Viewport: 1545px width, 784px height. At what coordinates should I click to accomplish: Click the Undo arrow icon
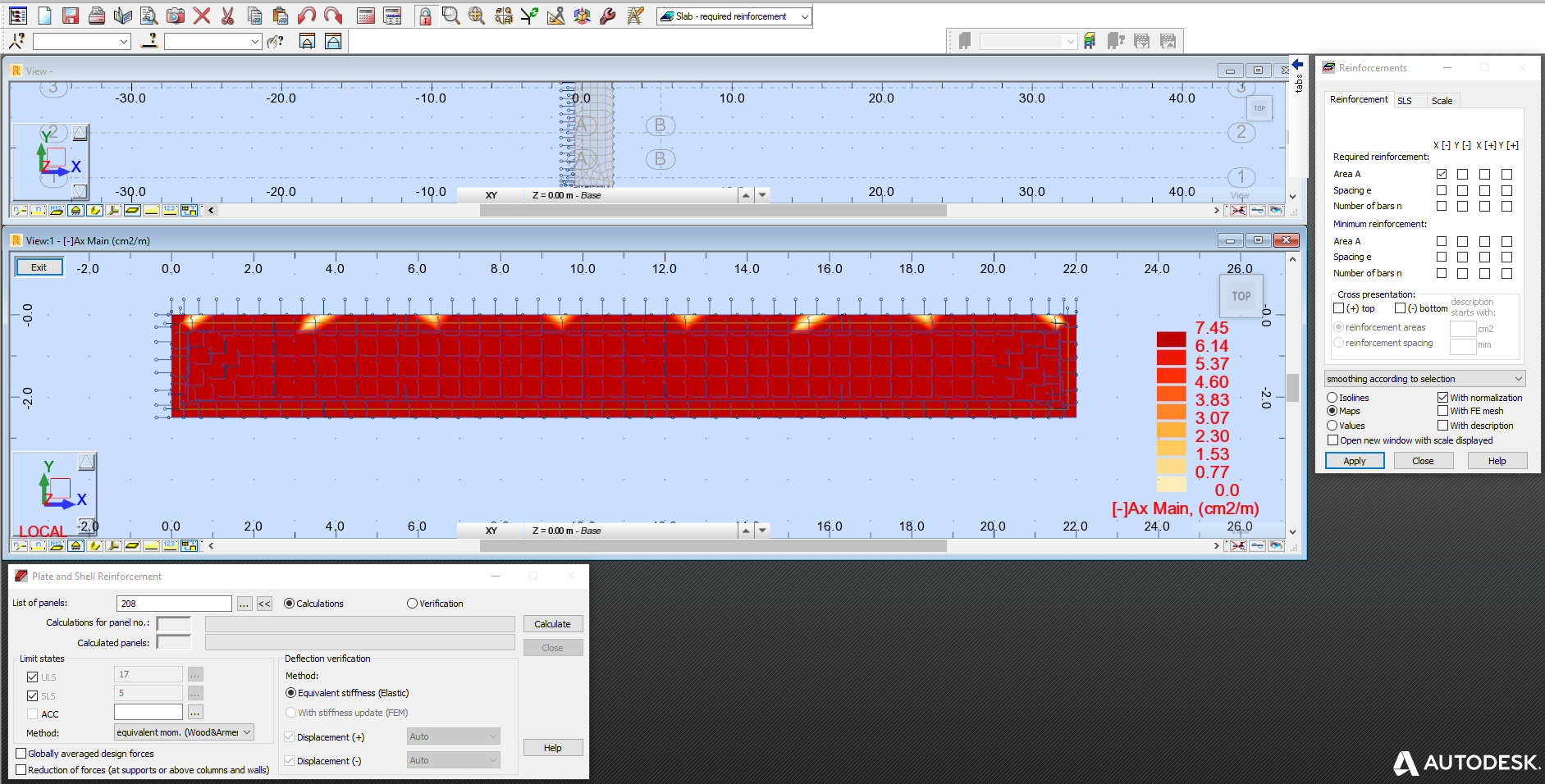[x=307, y=16]
